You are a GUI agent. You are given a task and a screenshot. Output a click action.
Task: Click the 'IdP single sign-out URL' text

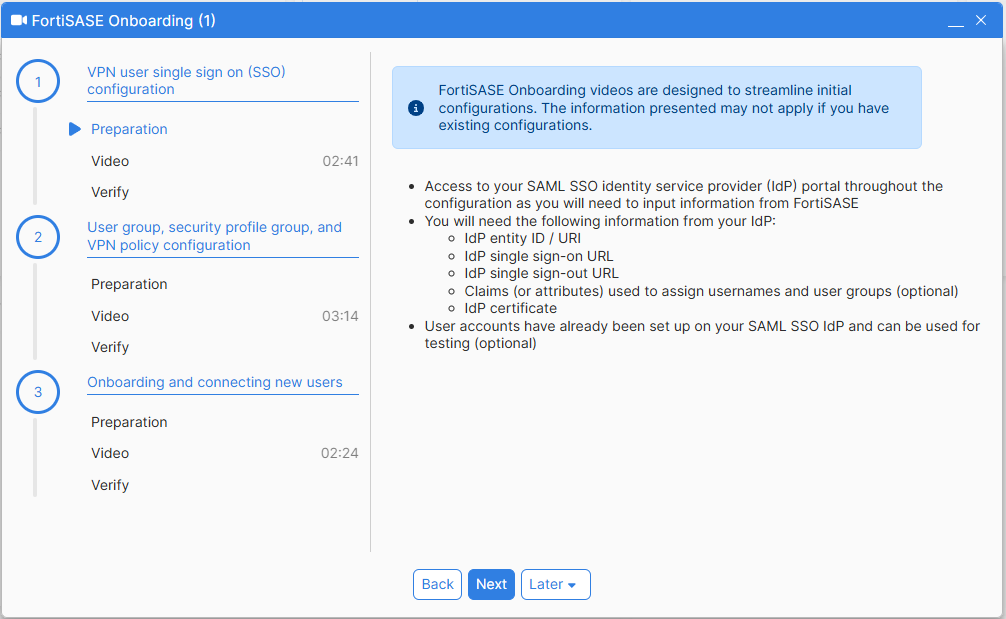click(541, 273)
